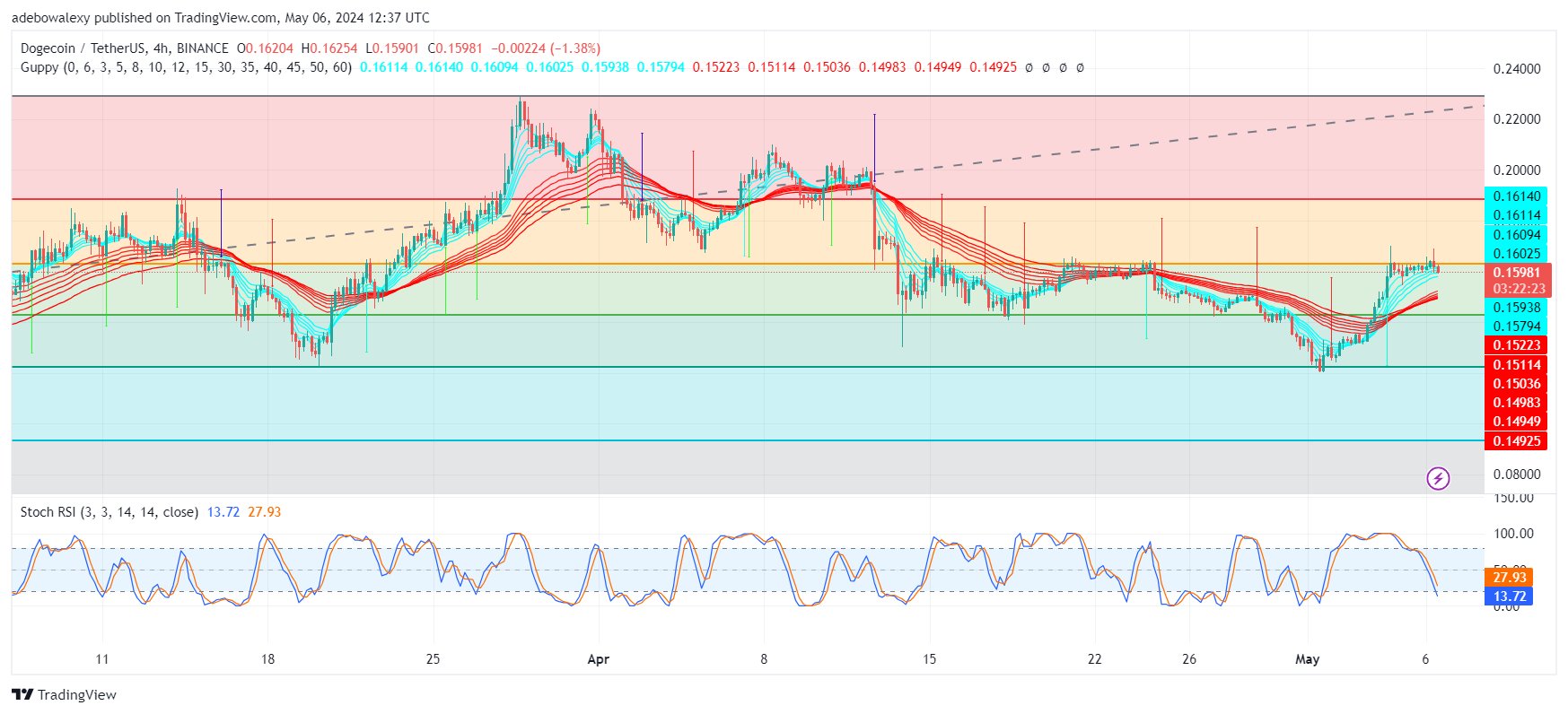Click the open price value O0.16204
The image size is (1568, 714).
tap(265, 48)
